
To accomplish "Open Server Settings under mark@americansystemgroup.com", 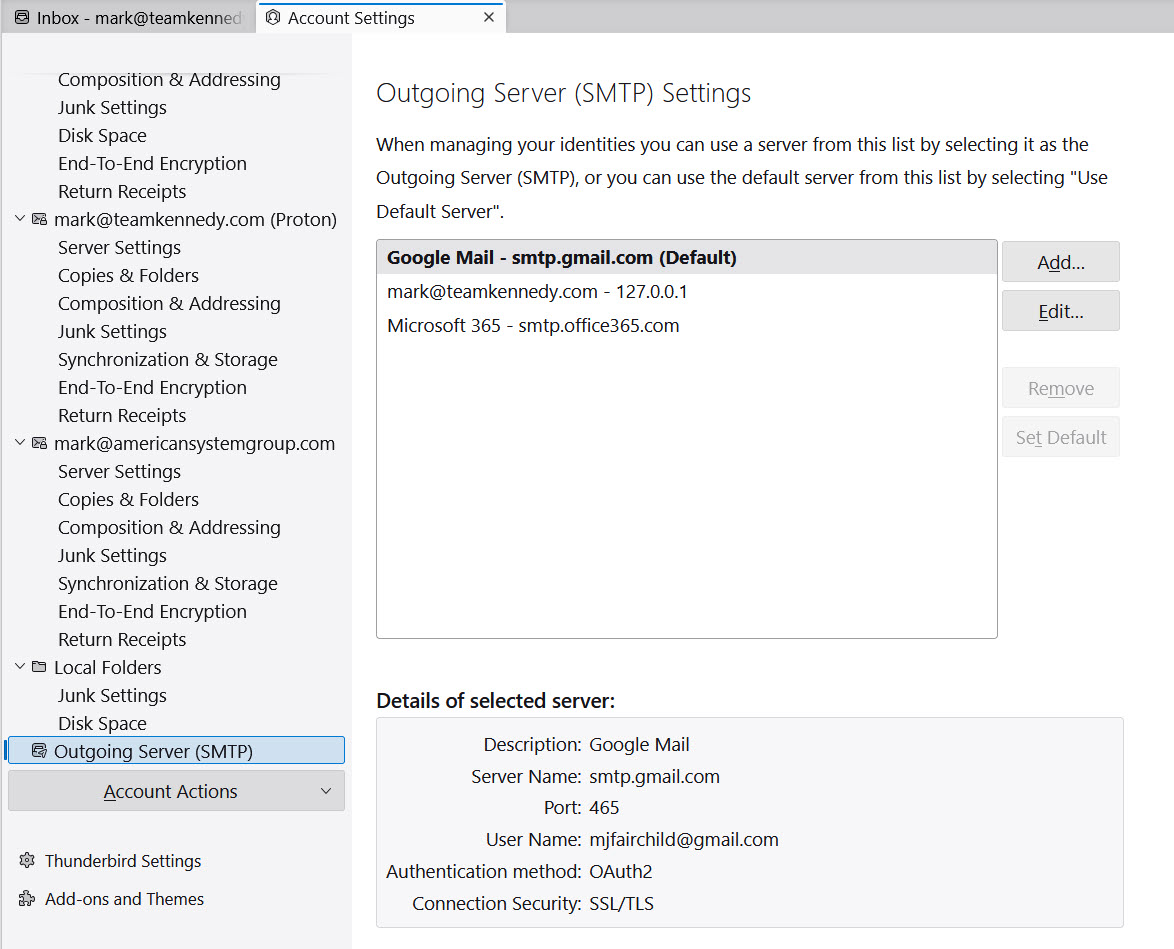I will 119,471.
